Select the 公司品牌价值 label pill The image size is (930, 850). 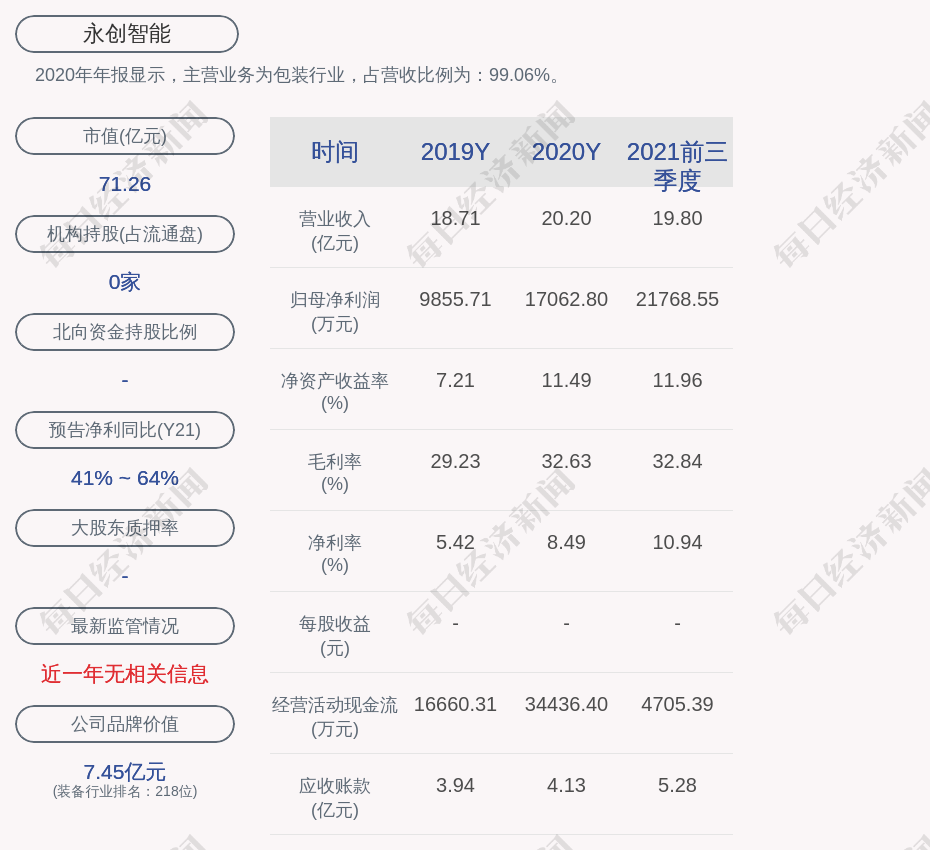coord(125,724)
